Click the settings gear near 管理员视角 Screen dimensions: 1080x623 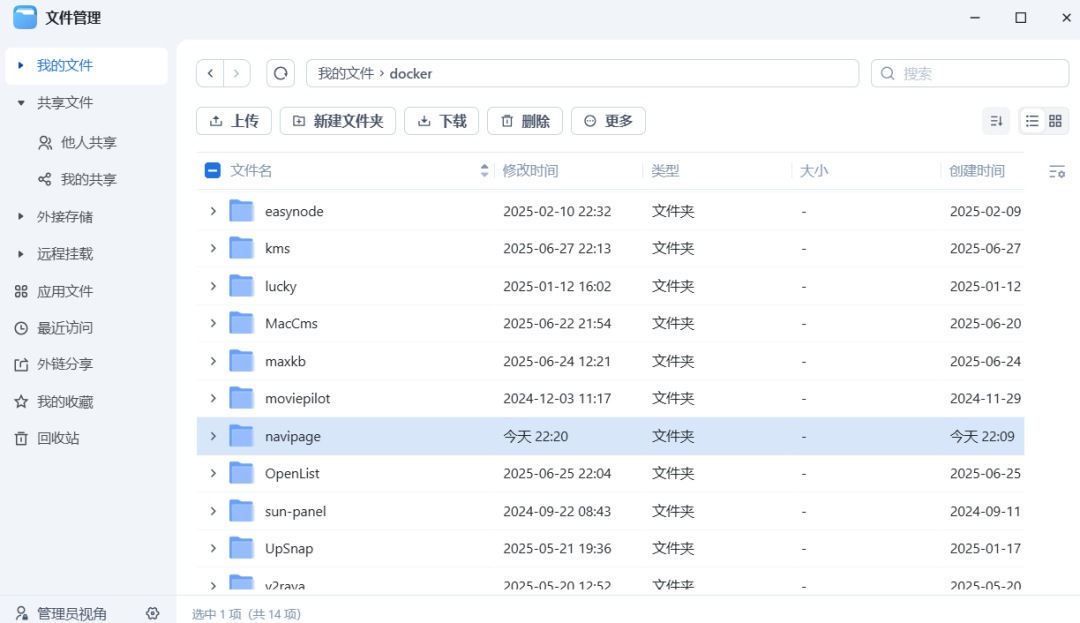coord(153,613)
